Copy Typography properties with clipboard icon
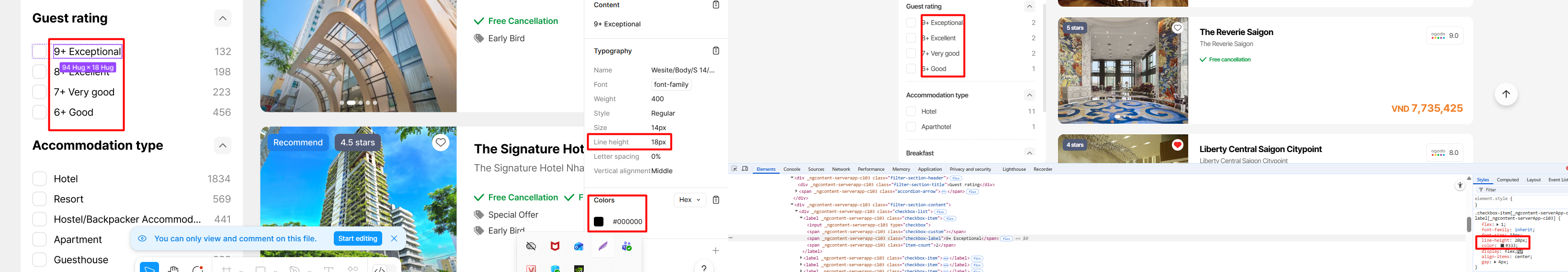The height and width of the screenshot is (272, 1568). point(716,51)
